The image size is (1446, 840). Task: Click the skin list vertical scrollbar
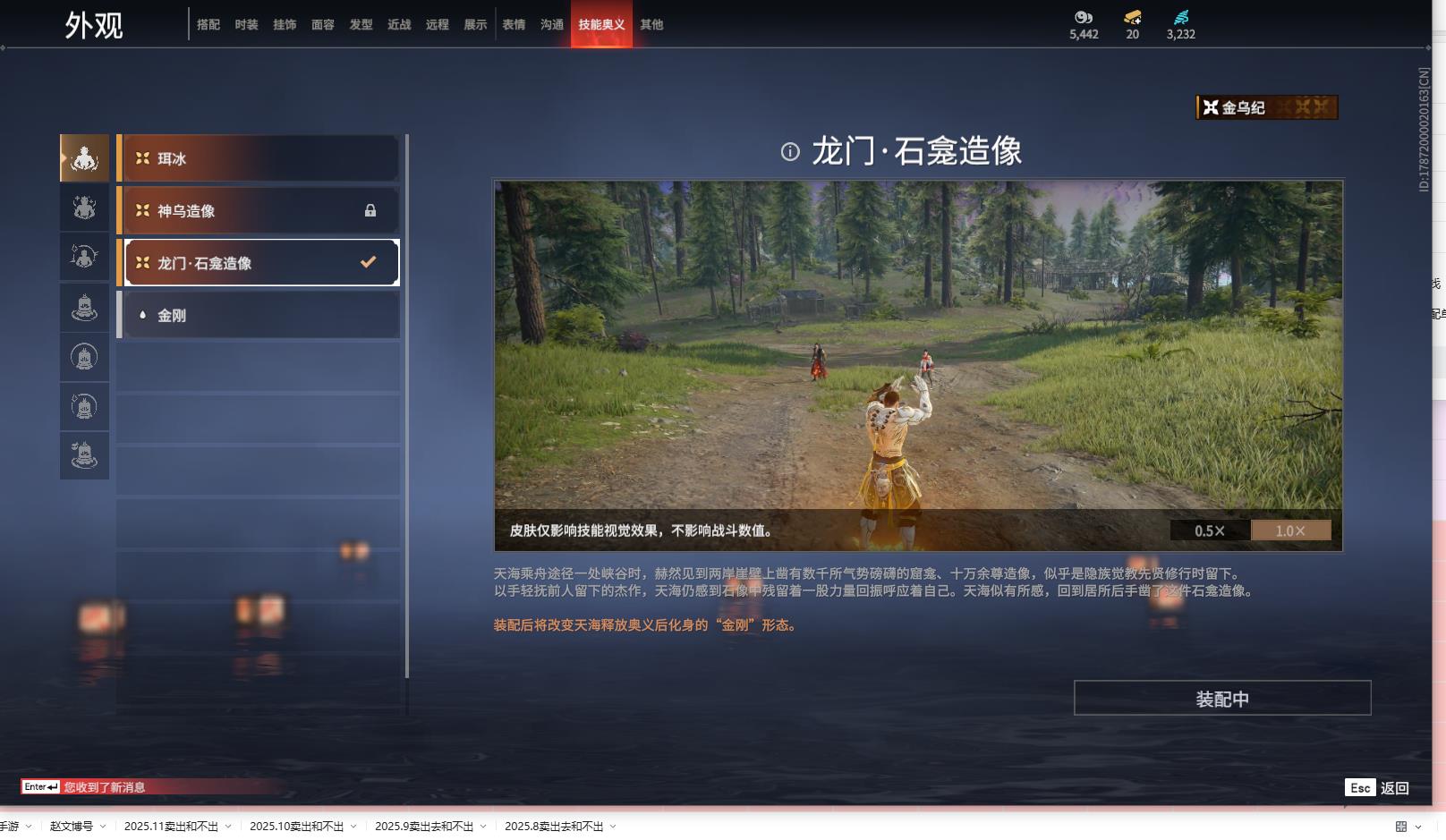(407, 406)
